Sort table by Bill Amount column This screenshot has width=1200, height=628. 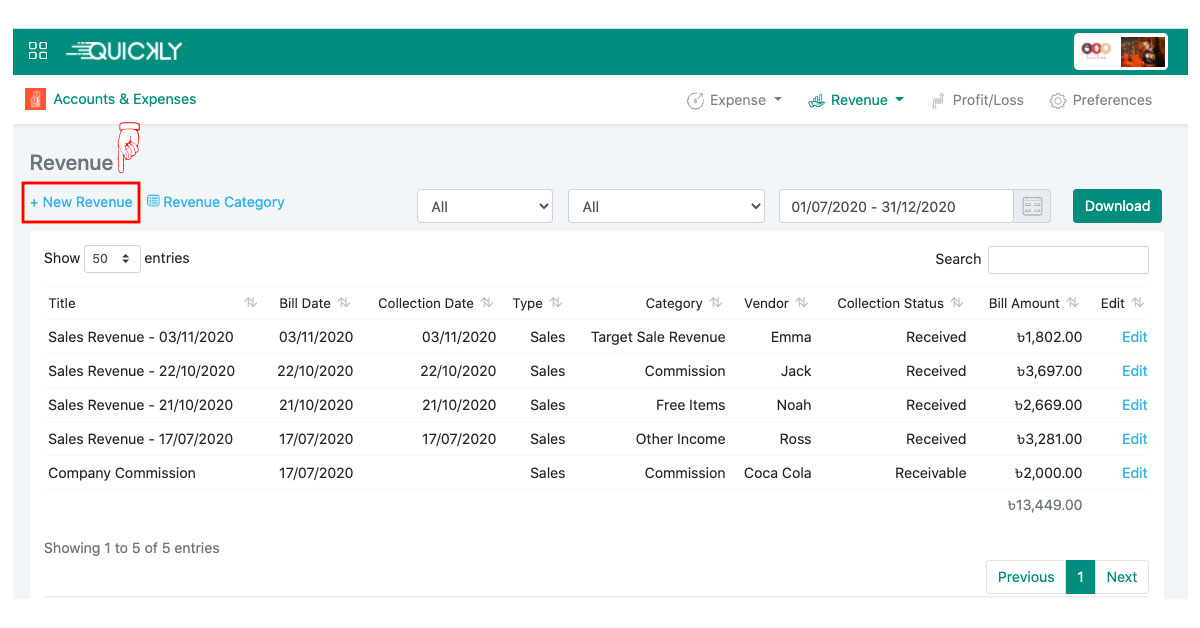[x=1024, y=303]
